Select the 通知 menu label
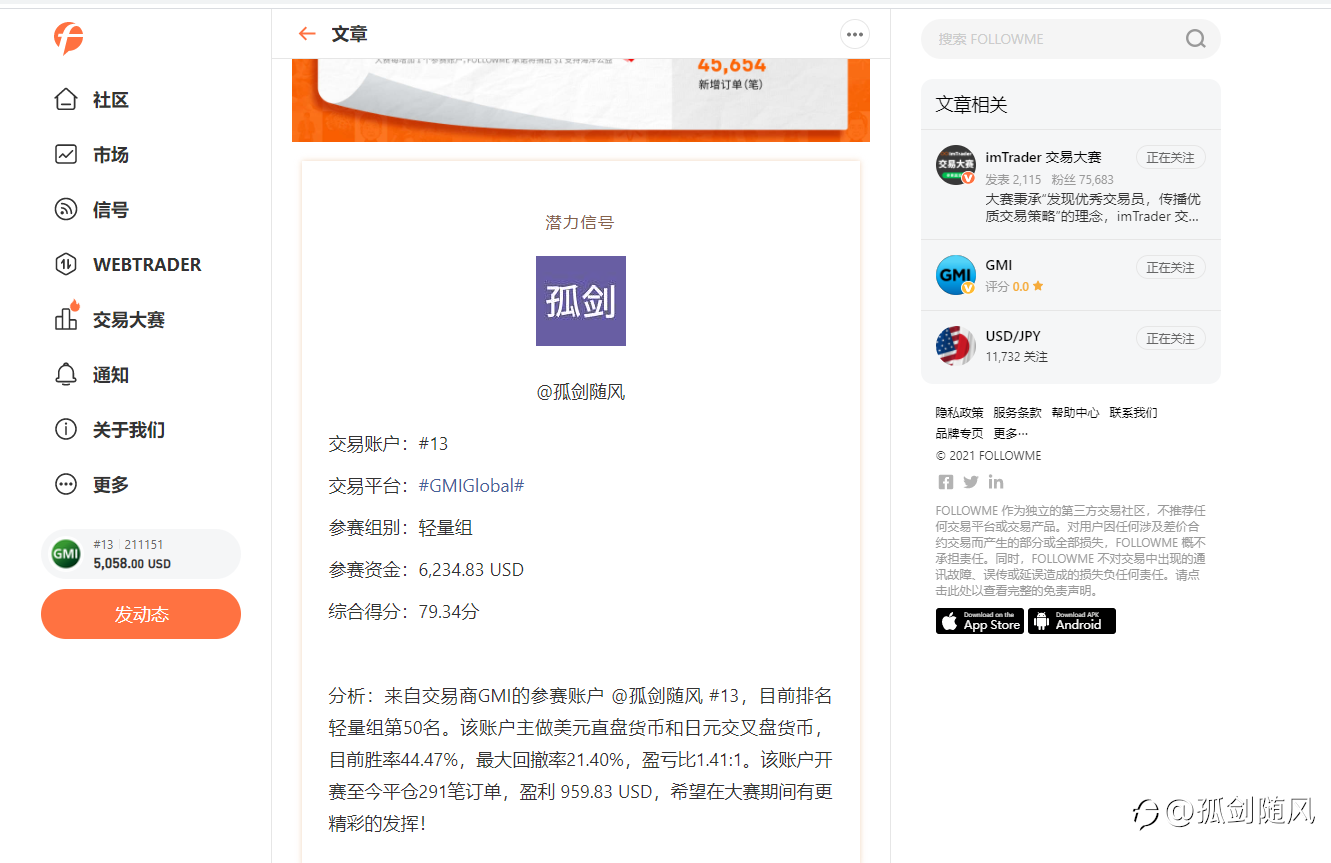Screen dimensions: 1331x863 [x=111, y=375]
